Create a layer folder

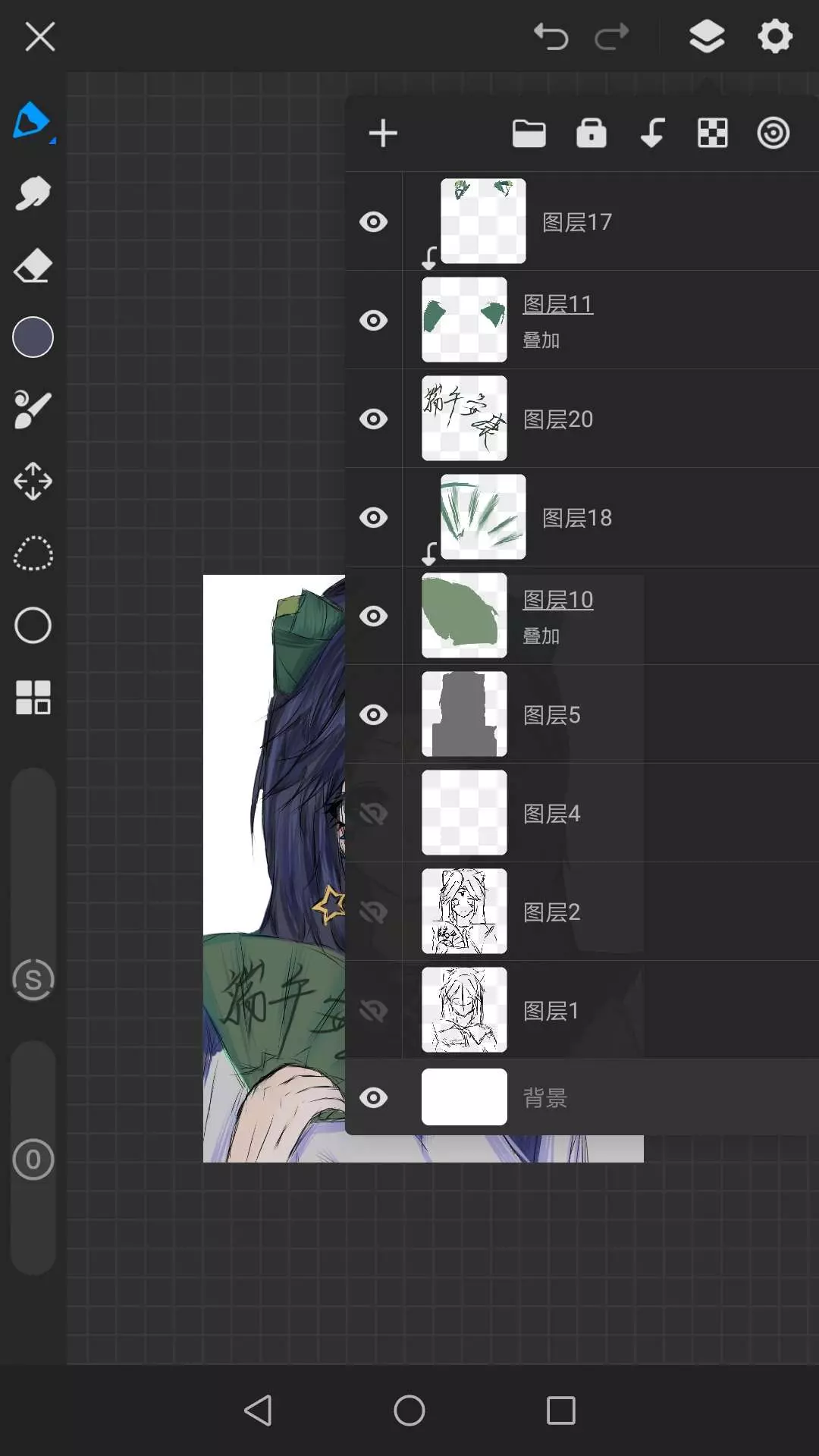click(529, 133)
